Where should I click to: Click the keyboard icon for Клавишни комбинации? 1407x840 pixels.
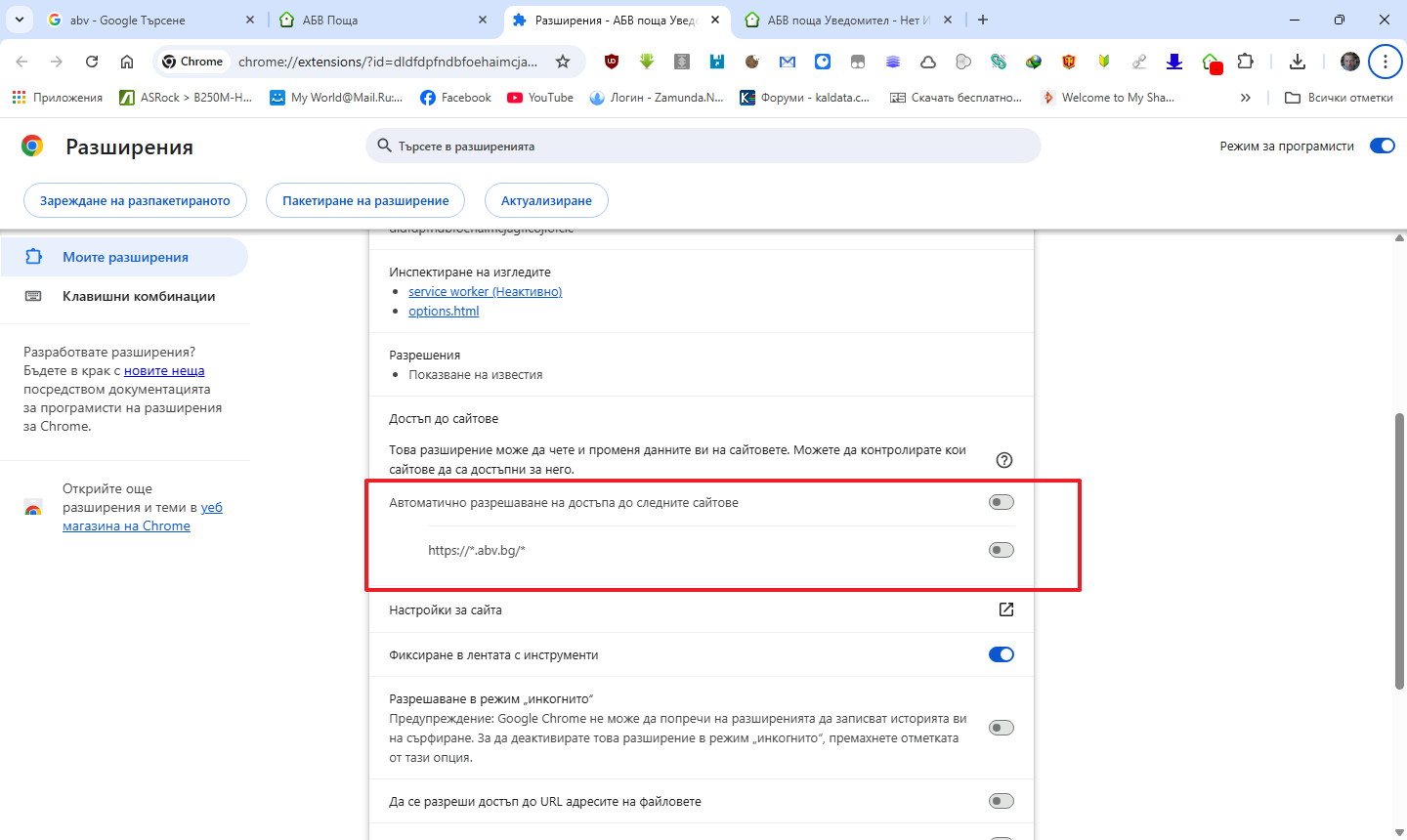tap(33, 296)
